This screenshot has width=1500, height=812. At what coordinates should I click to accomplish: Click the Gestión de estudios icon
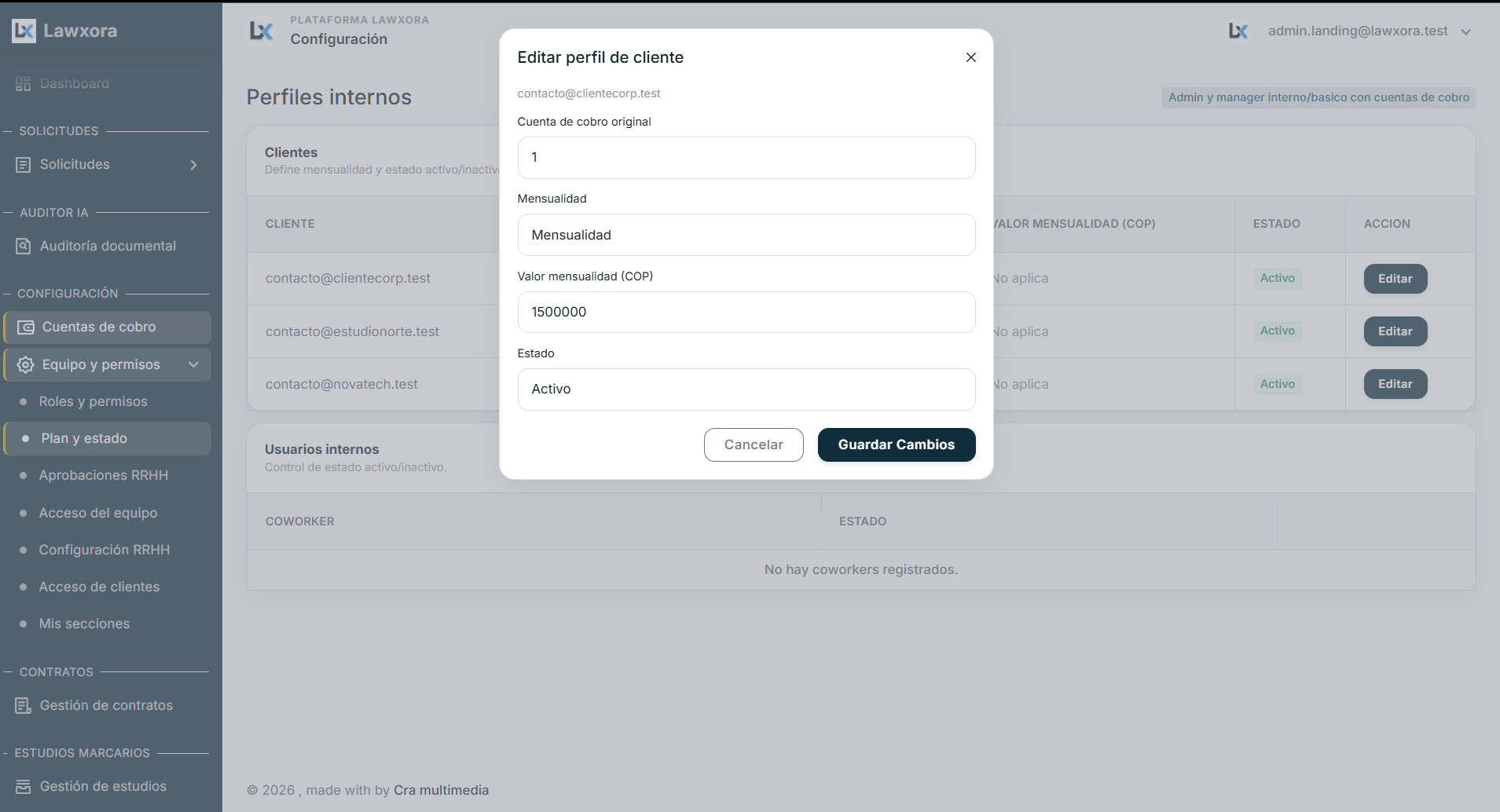(24, 786)
